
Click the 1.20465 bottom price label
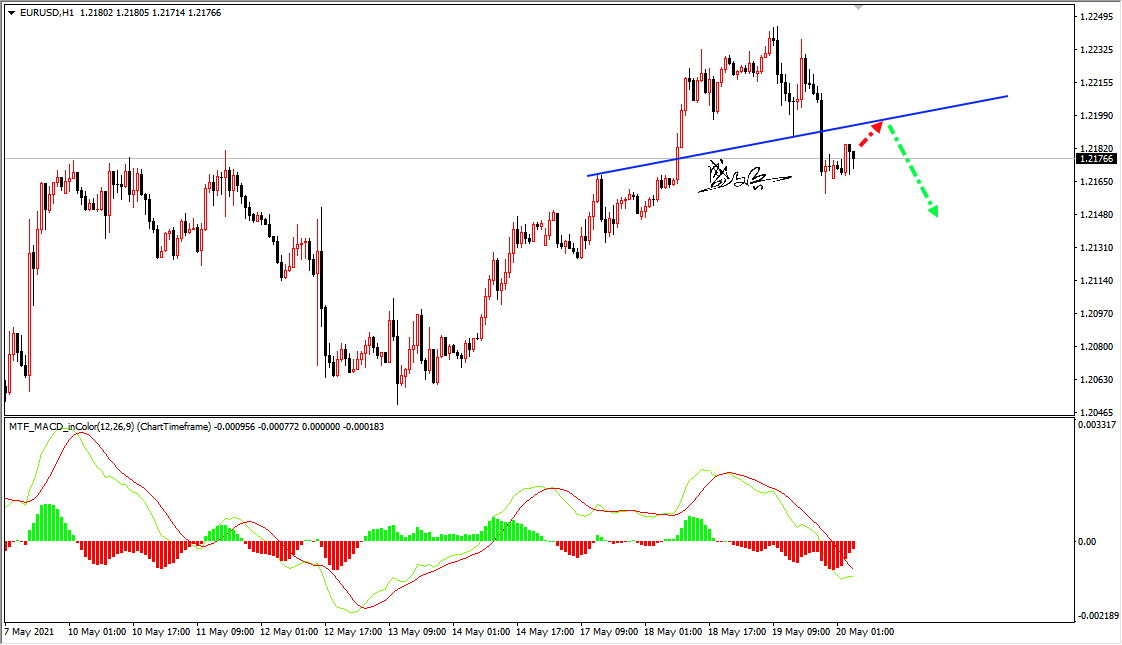pyautogui.click(x=1096, y=413)
